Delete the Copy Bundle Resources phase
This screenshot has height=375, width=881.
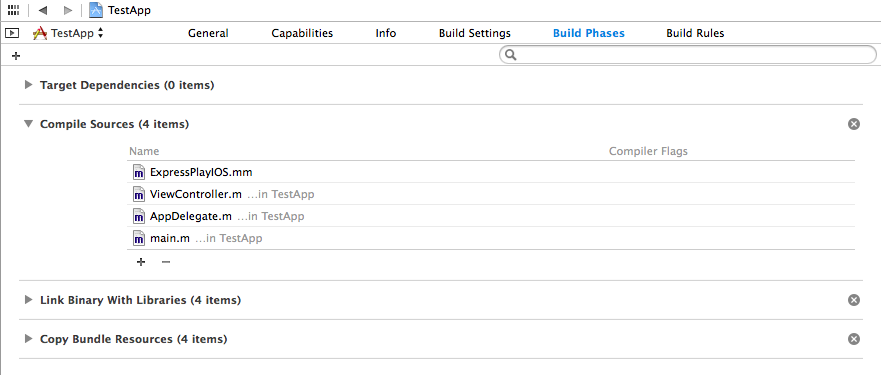pos(853,339)
